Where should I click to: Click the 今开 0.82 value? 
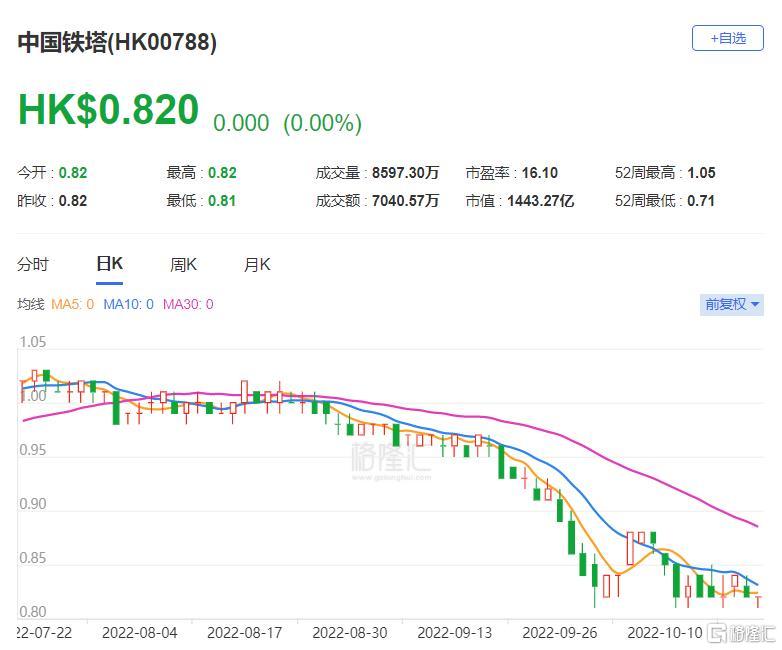(x=73, y=173)
